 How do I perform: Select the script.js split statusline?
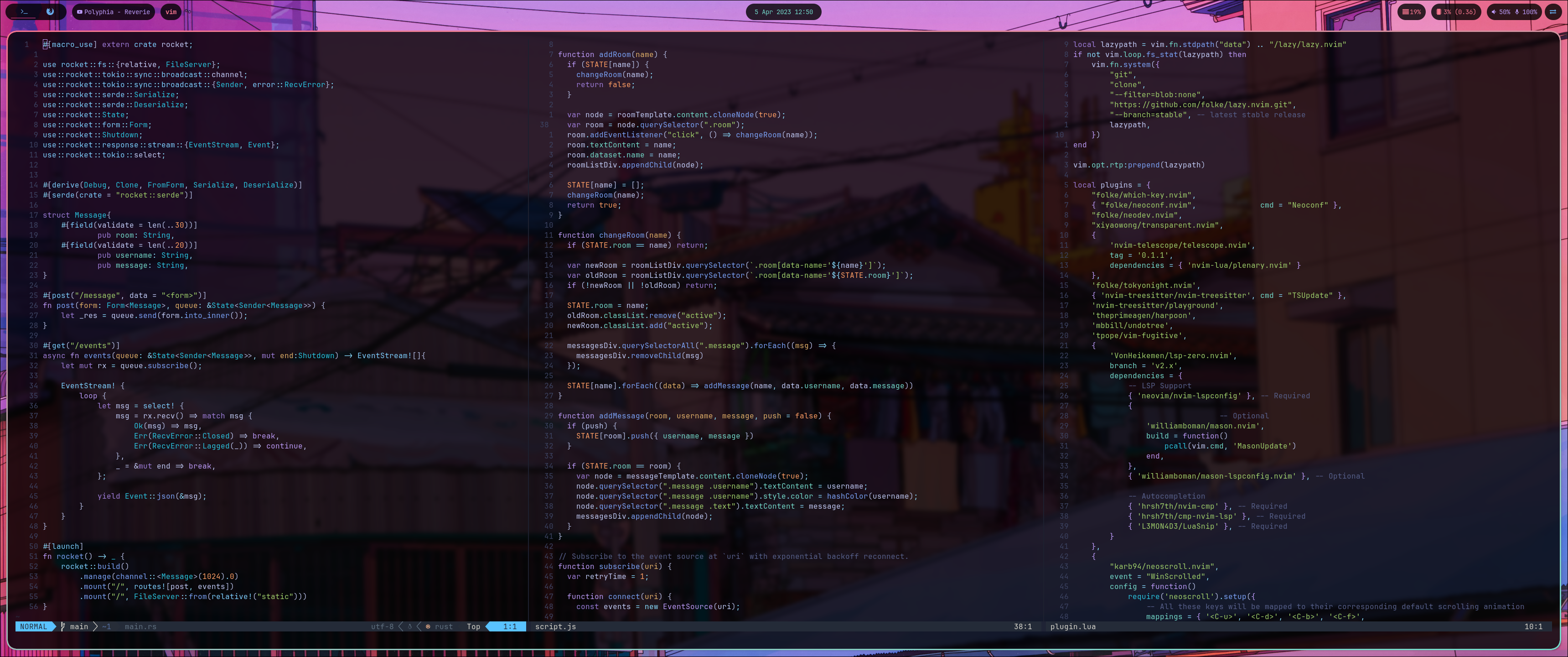pos(555,626)
